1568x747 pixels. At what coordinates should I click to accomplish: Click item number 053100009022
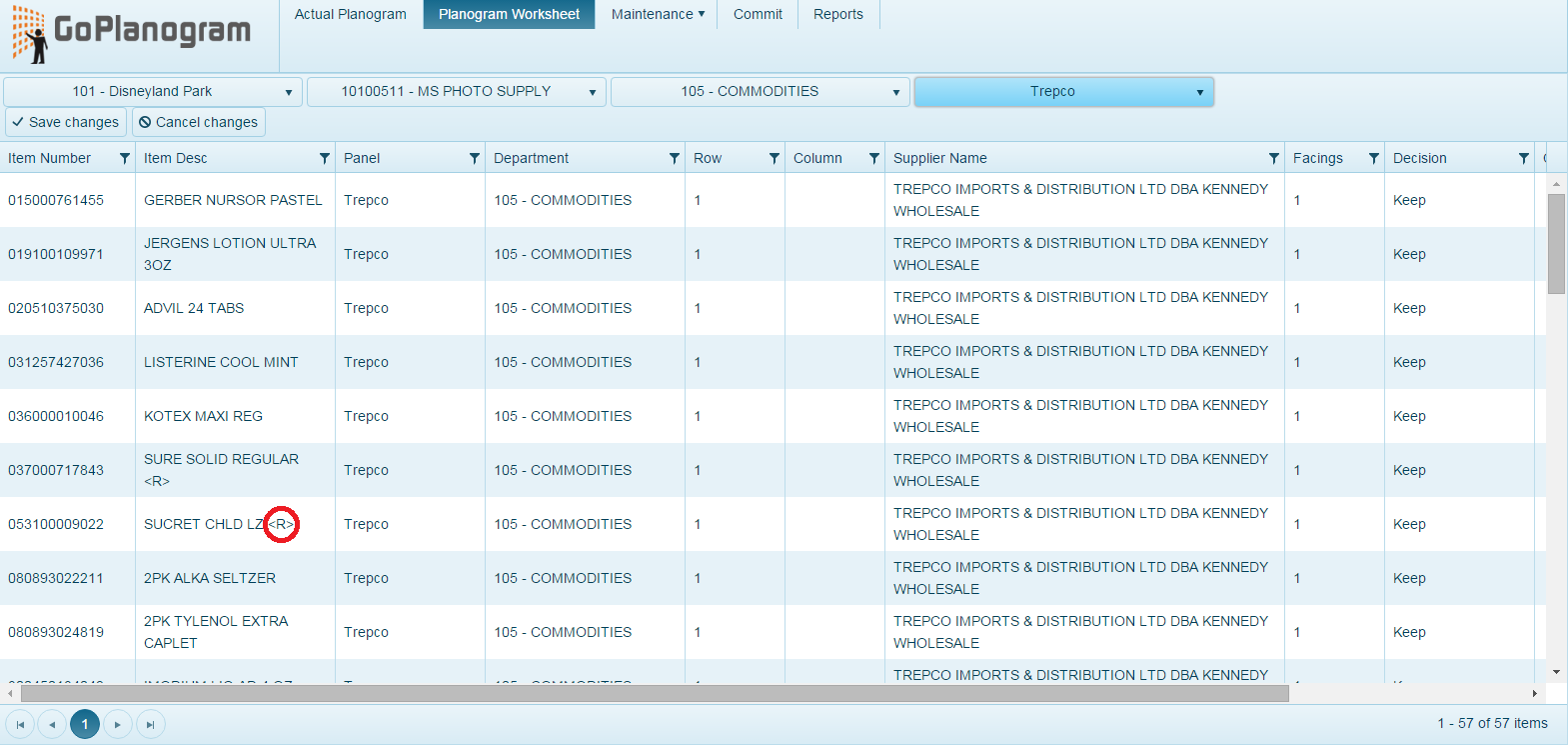(x=56, y=524)
